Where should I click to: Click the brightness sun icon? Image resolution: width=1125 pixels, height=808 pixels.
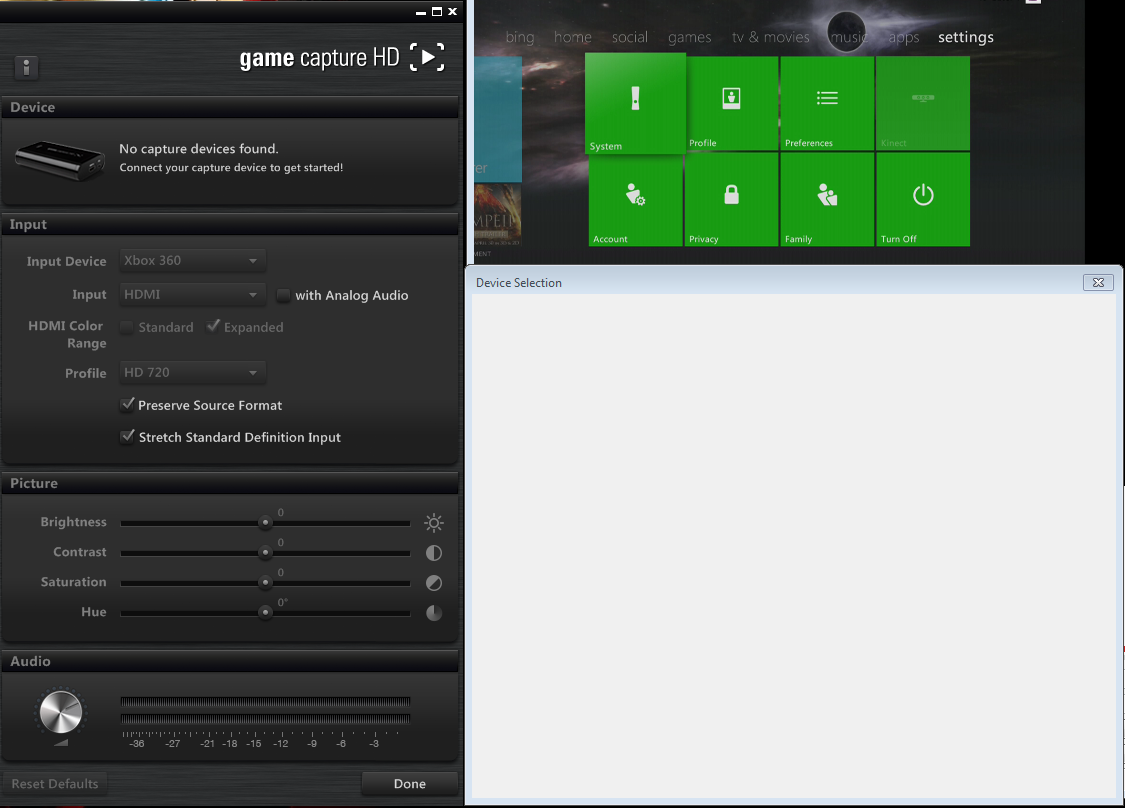[433, 522]
